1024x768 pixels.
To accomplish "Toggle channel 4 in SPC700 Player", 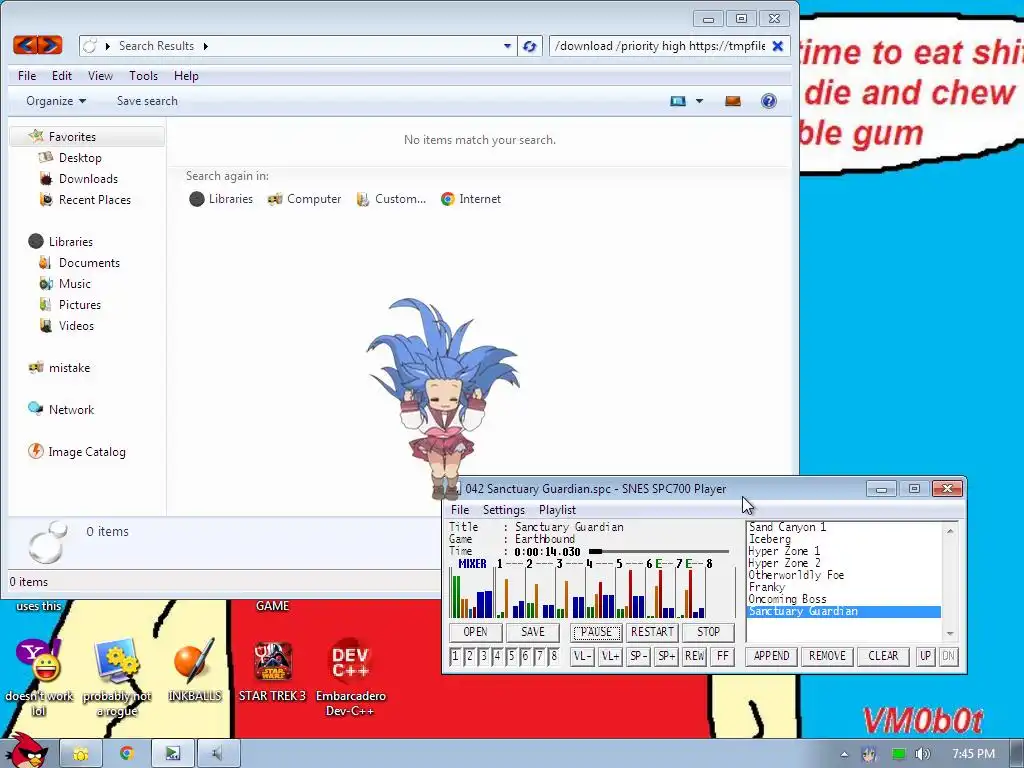I will pyautogui.click(x=497, y=656).
